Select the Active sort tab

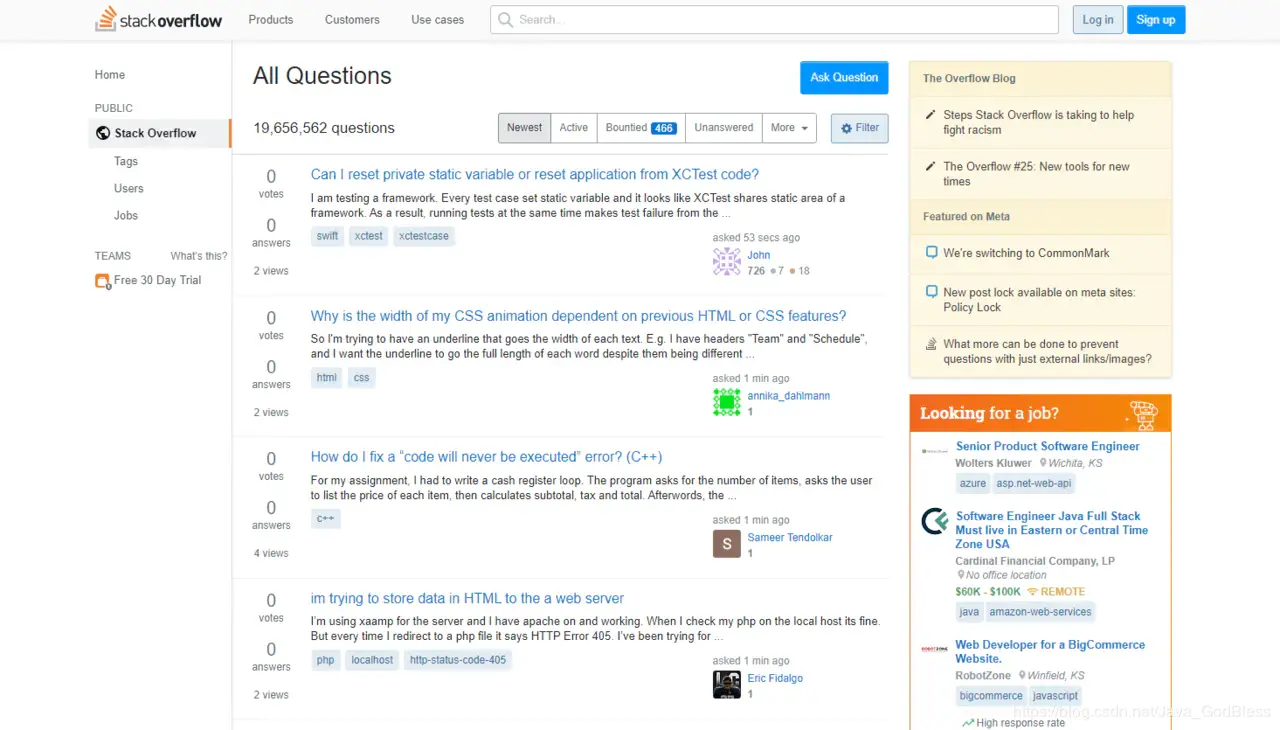click(x=573, y=128)
